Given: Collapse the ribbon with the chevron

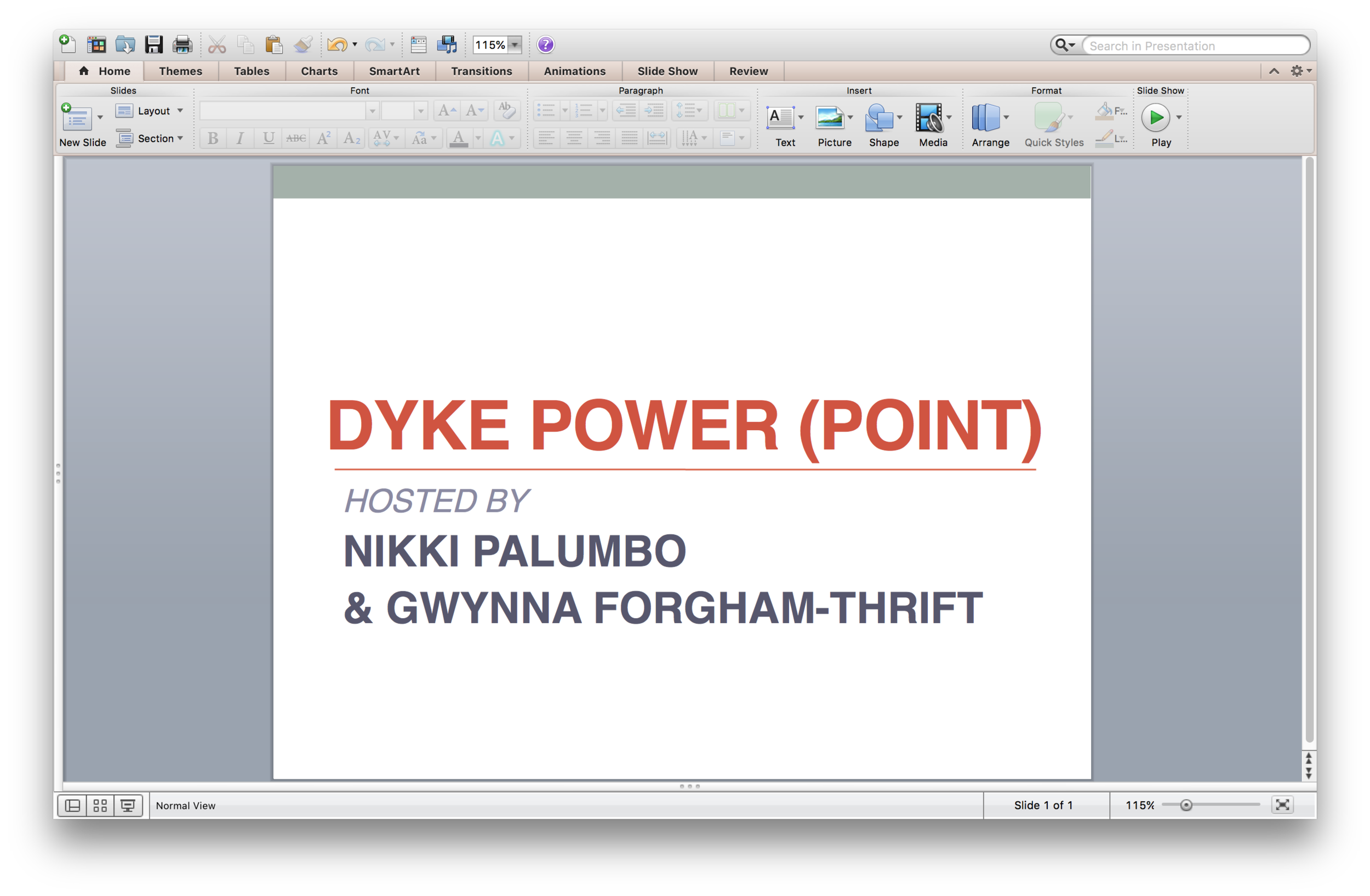Looking at the screenshot, I should tap(1274, 71).
